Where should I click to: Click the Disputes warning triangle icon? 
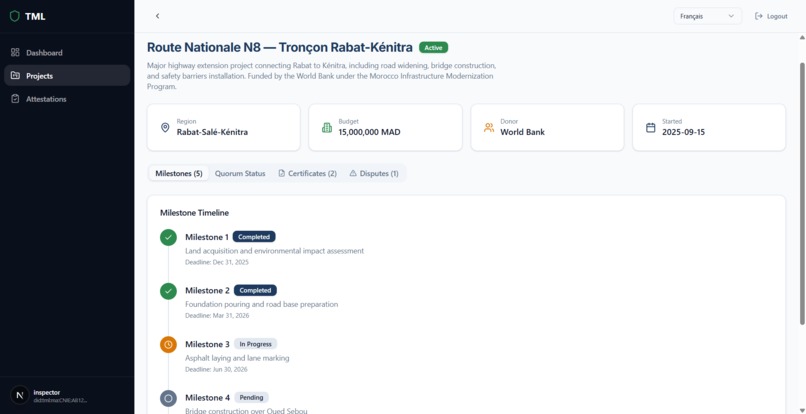click(353, 173)
